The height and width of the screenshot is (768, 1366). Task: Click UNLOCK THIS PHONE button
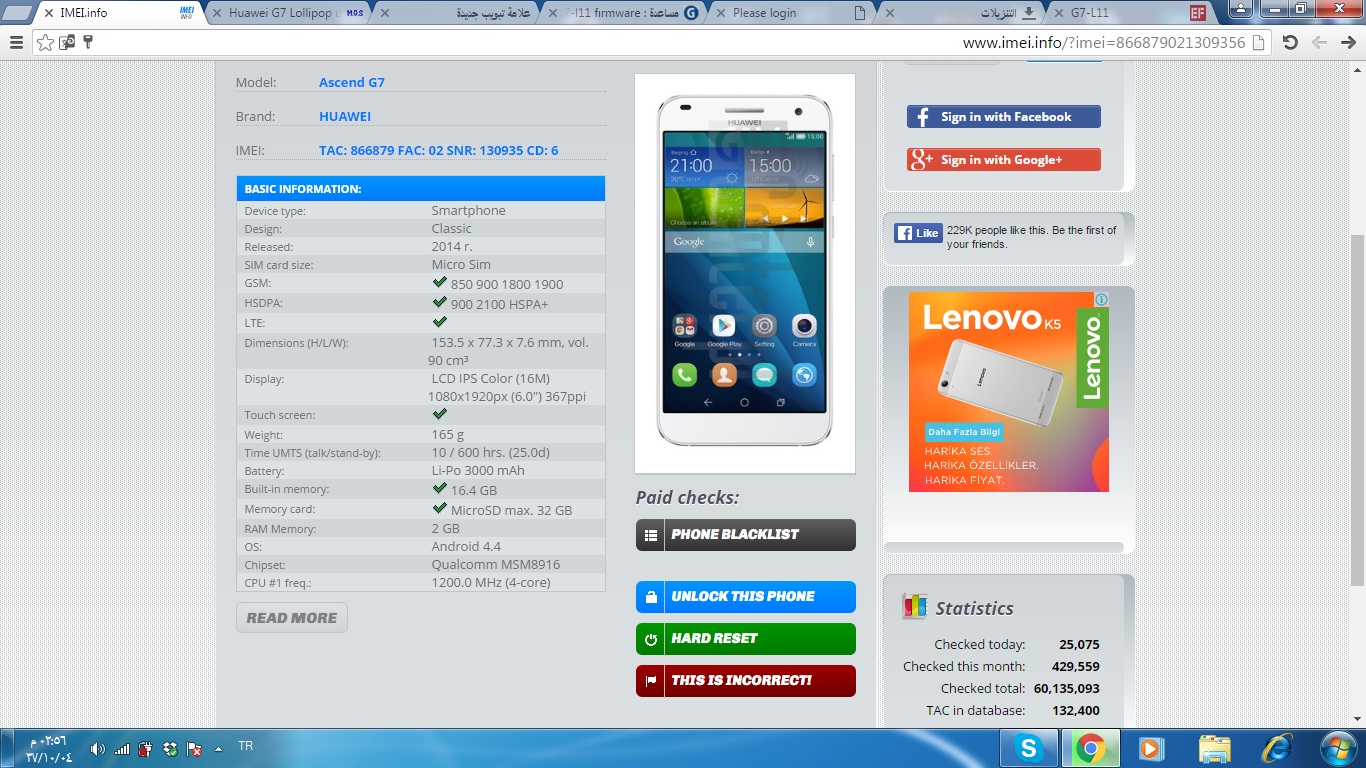(x=746, y=597)
